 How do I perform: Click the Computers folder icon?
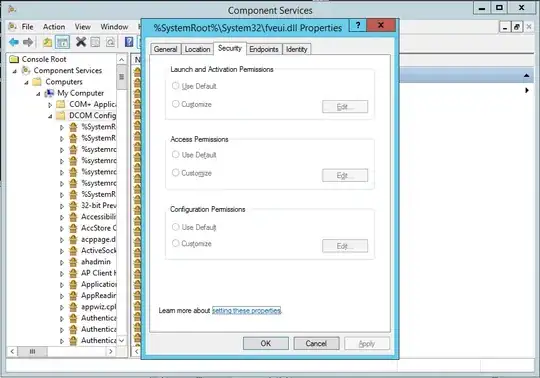(x=37, y=82)
